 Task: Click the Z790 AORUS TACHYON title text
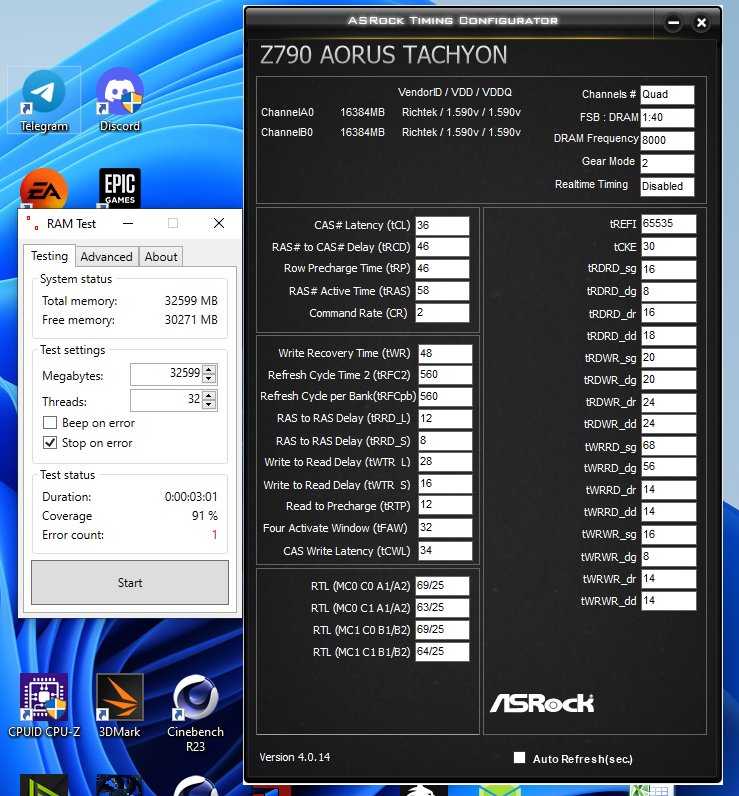pos(383,55)
